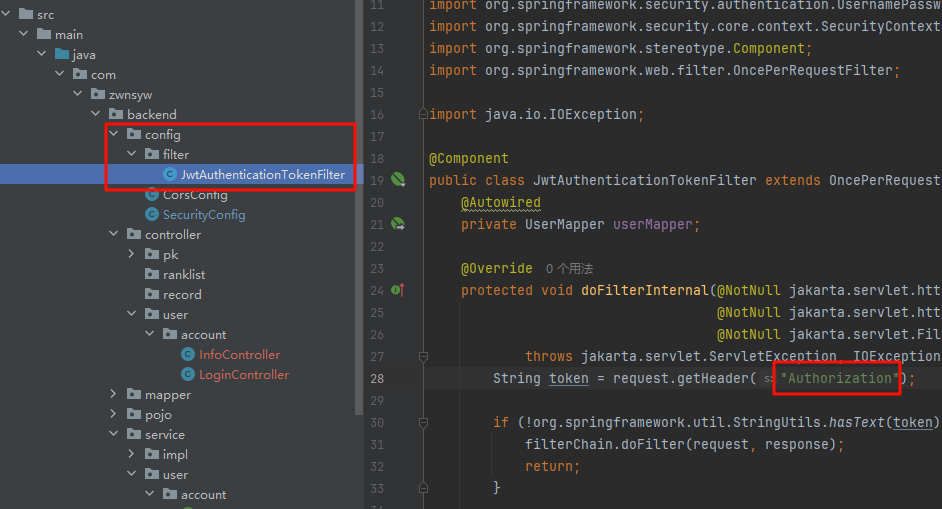Open SecurityConfig in the project tree

point(204,214)
